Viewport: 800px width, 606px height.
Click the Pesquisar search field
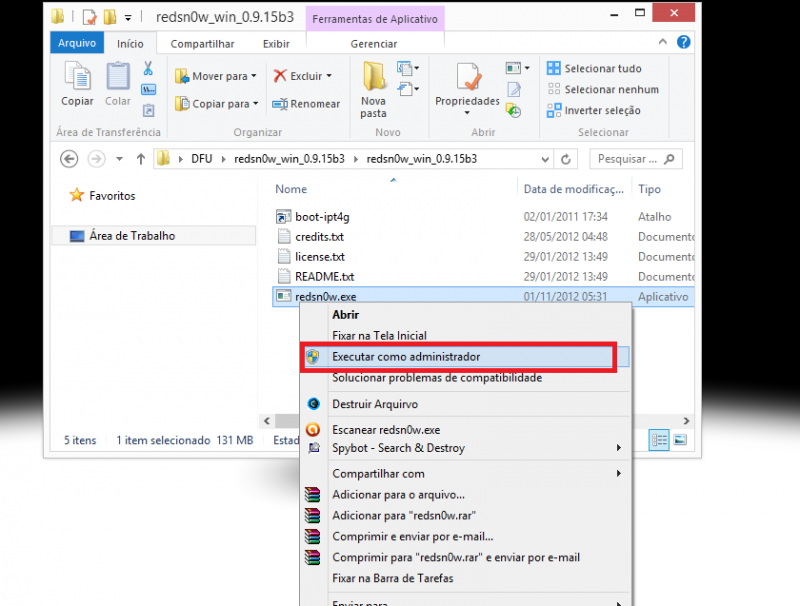click(x=628, y=159)
